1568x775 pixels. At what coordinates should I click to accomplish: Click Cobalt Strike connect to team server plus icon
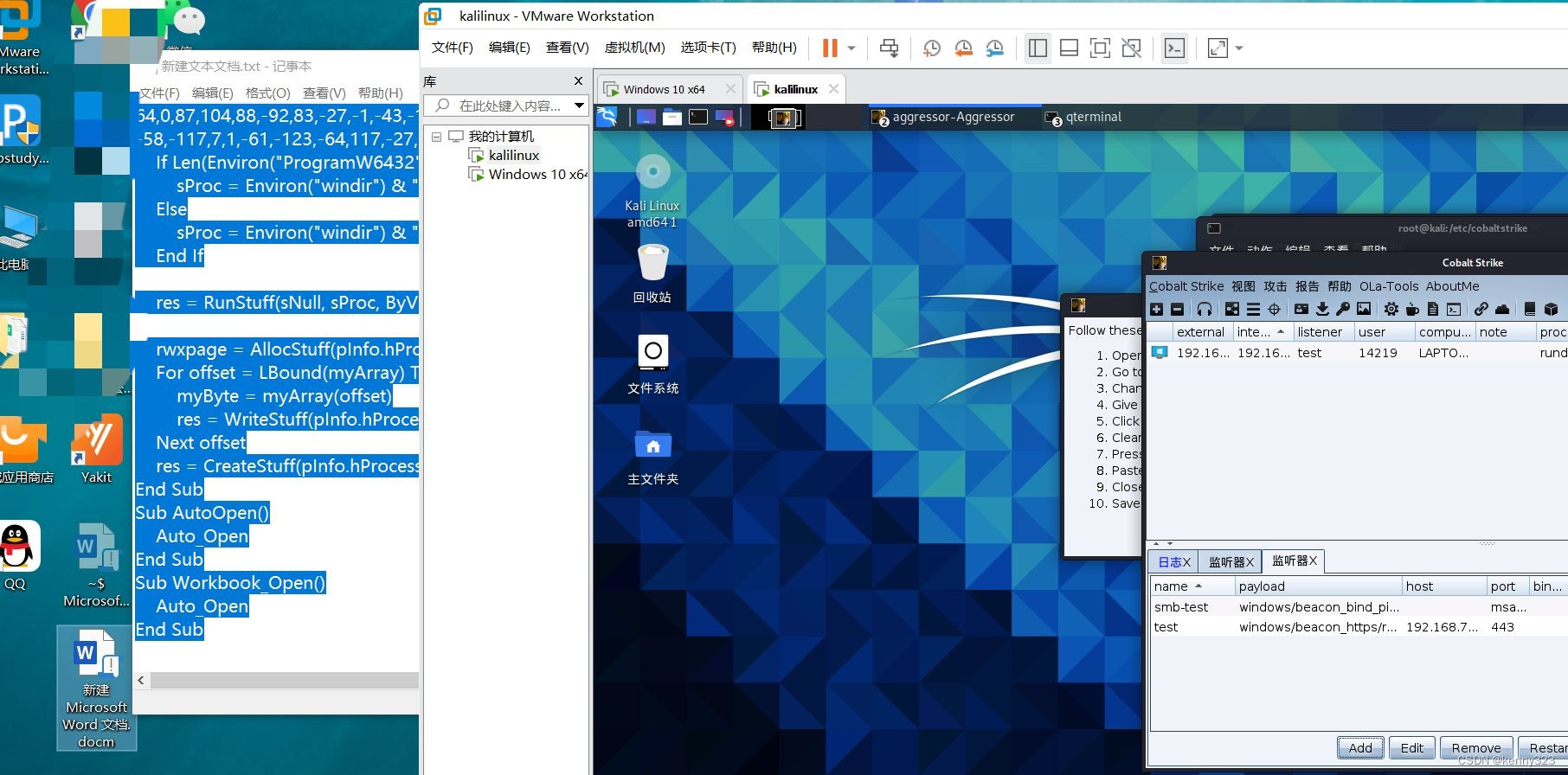click(1156, 309)
